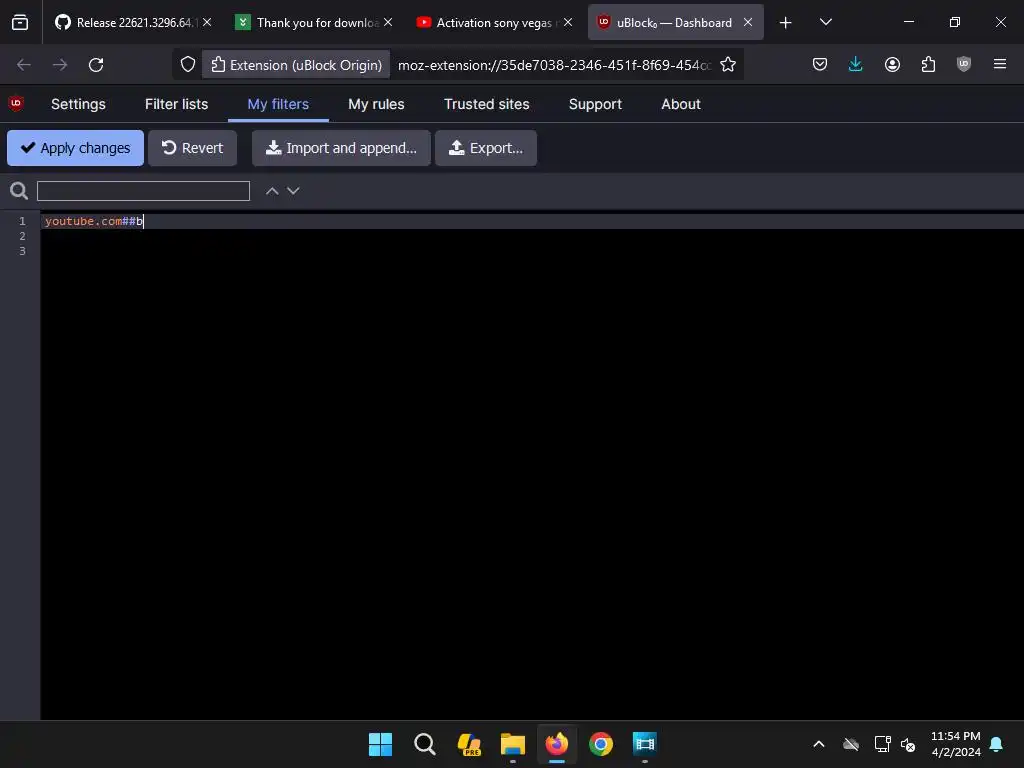Reload the current page
The height and width of the screenshot is (768, 1024).
click(96, 65)
